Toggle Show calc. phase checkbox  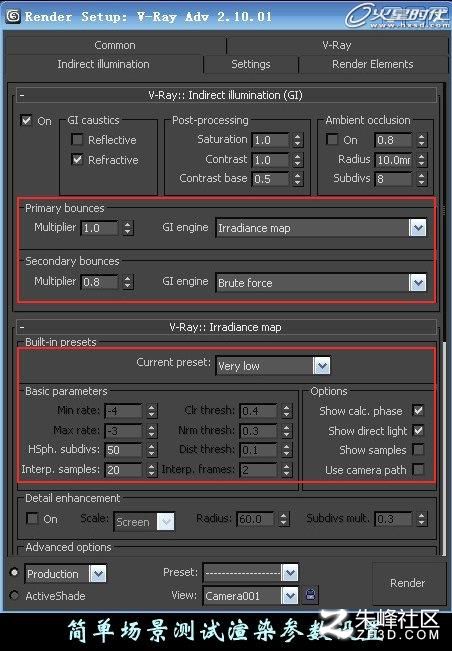[418, 411]
